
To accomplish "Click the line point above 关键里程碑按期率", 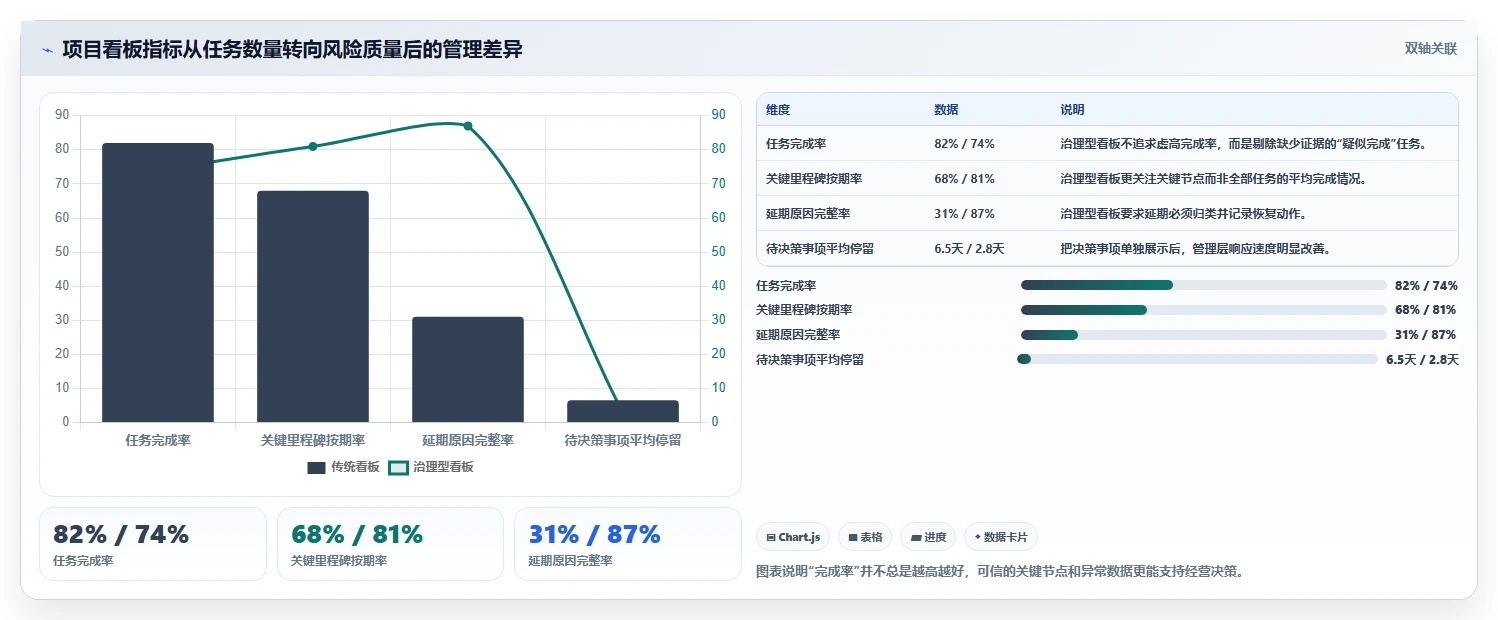I will pos(313,146).
